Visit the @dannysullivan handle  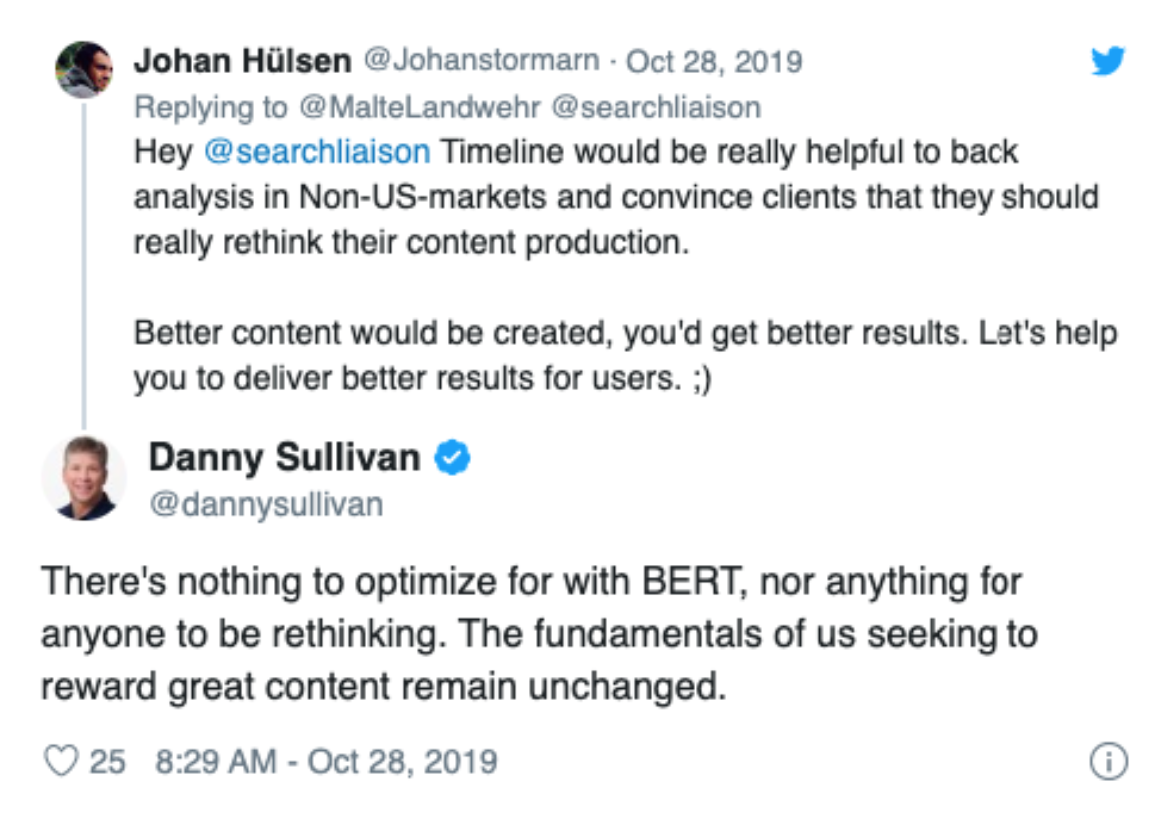pos(267,504)
